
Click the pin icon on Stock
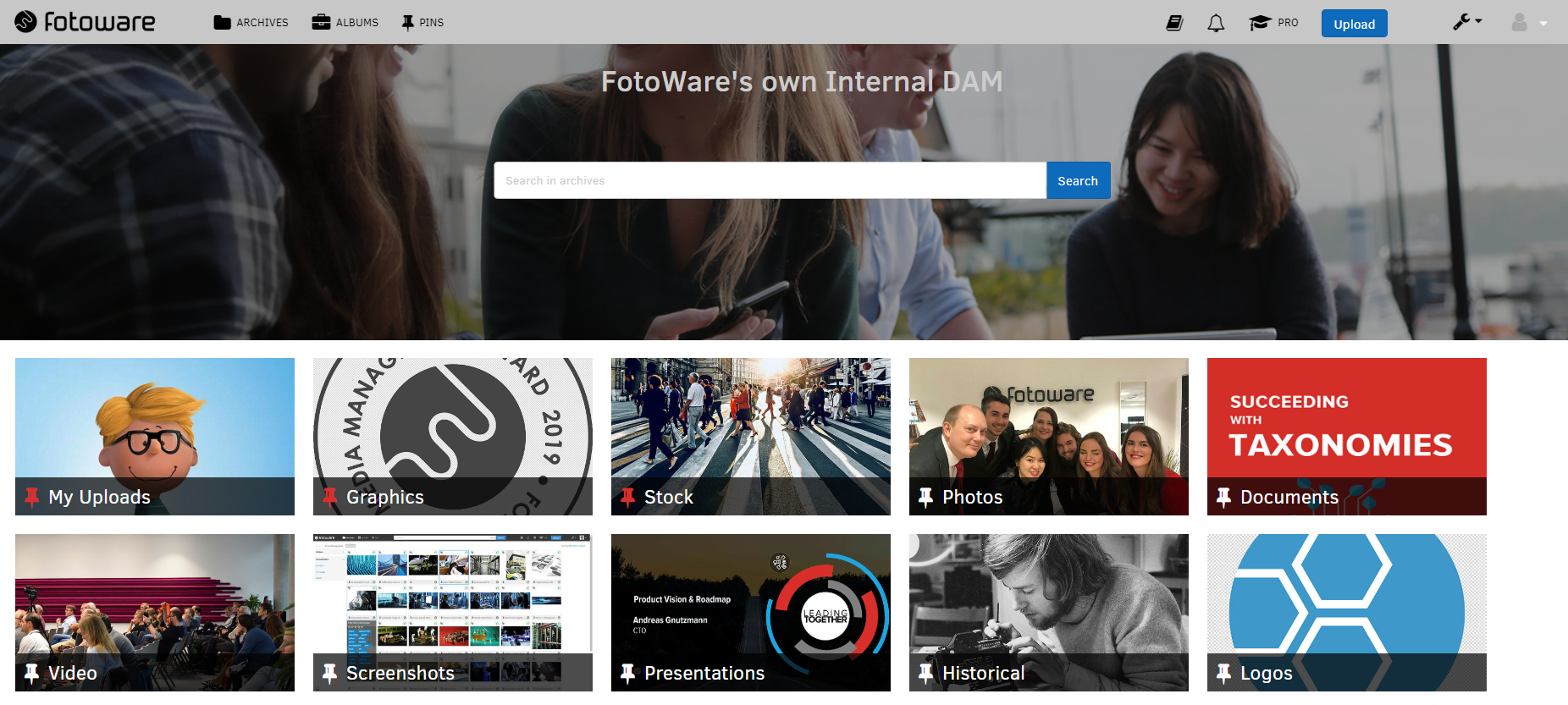point(628,498)
